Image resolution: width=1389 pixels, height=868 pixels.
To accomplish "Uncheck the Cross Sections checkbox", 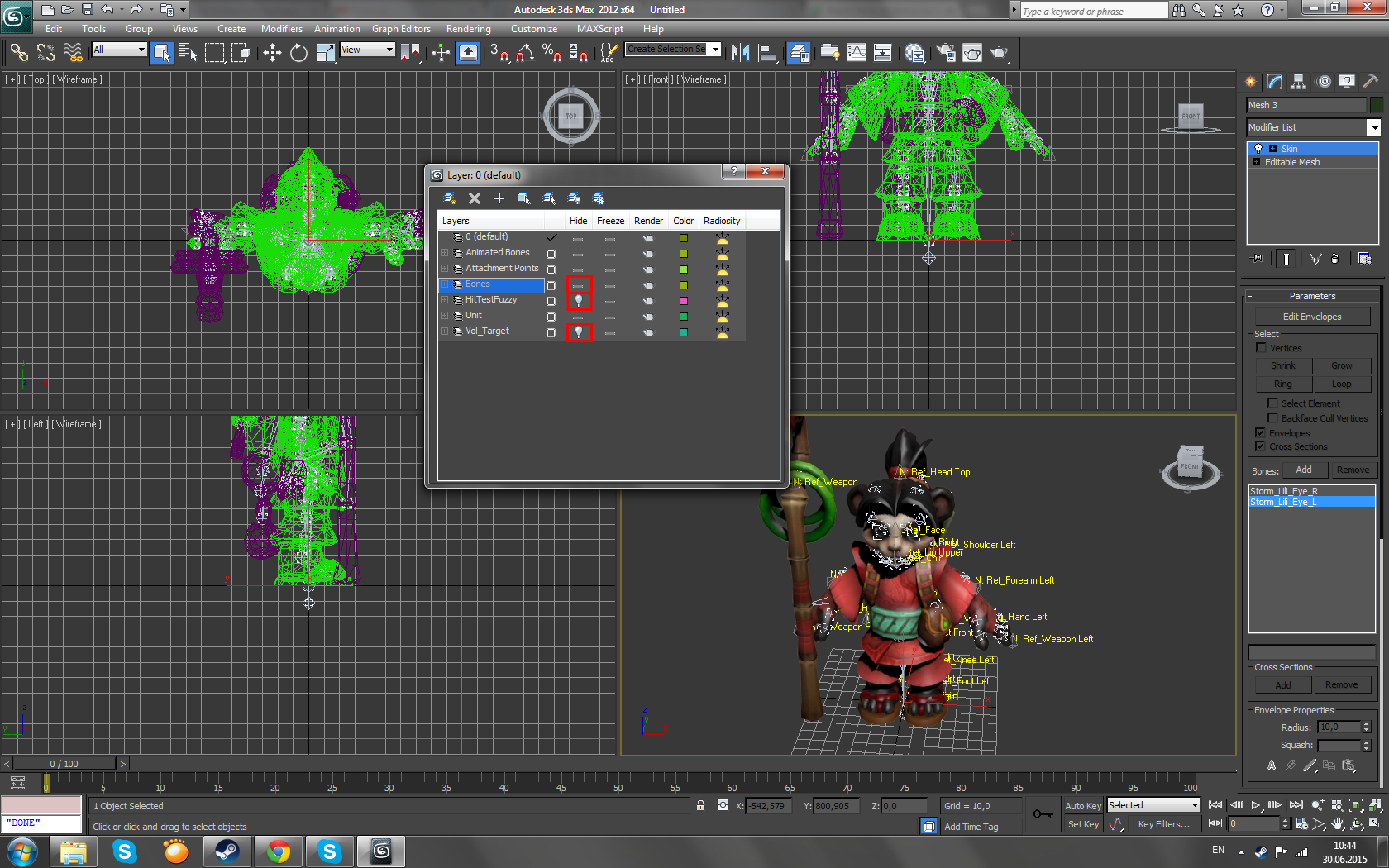I will point(1261,446).
